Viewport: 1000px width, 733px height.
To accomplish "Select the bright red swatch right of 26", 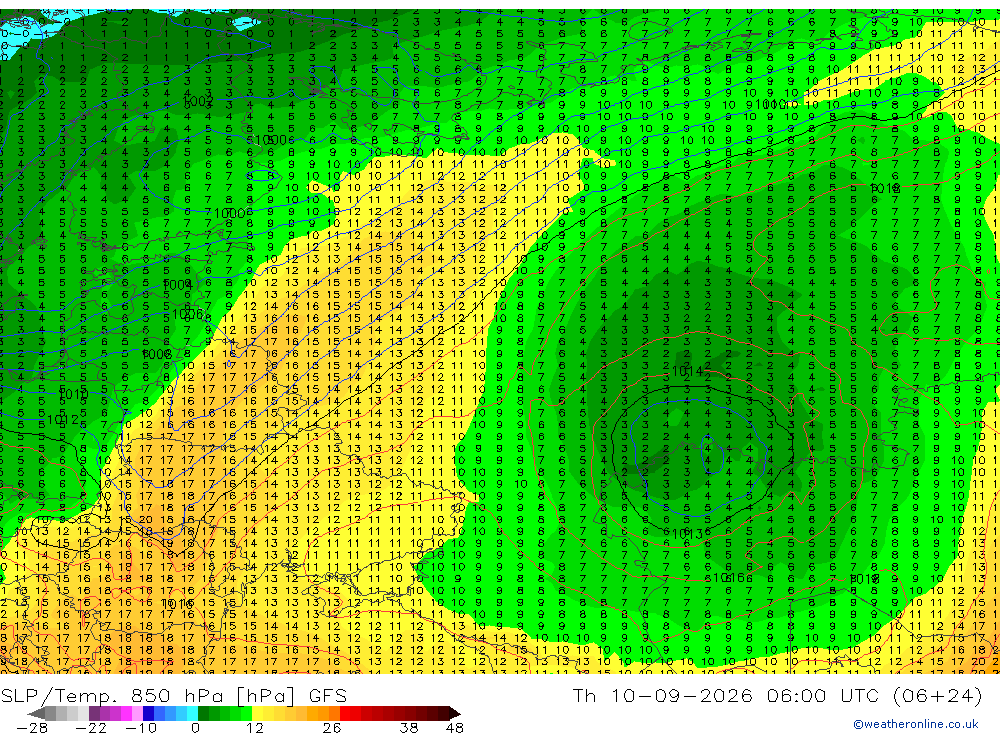I will 345,713.
